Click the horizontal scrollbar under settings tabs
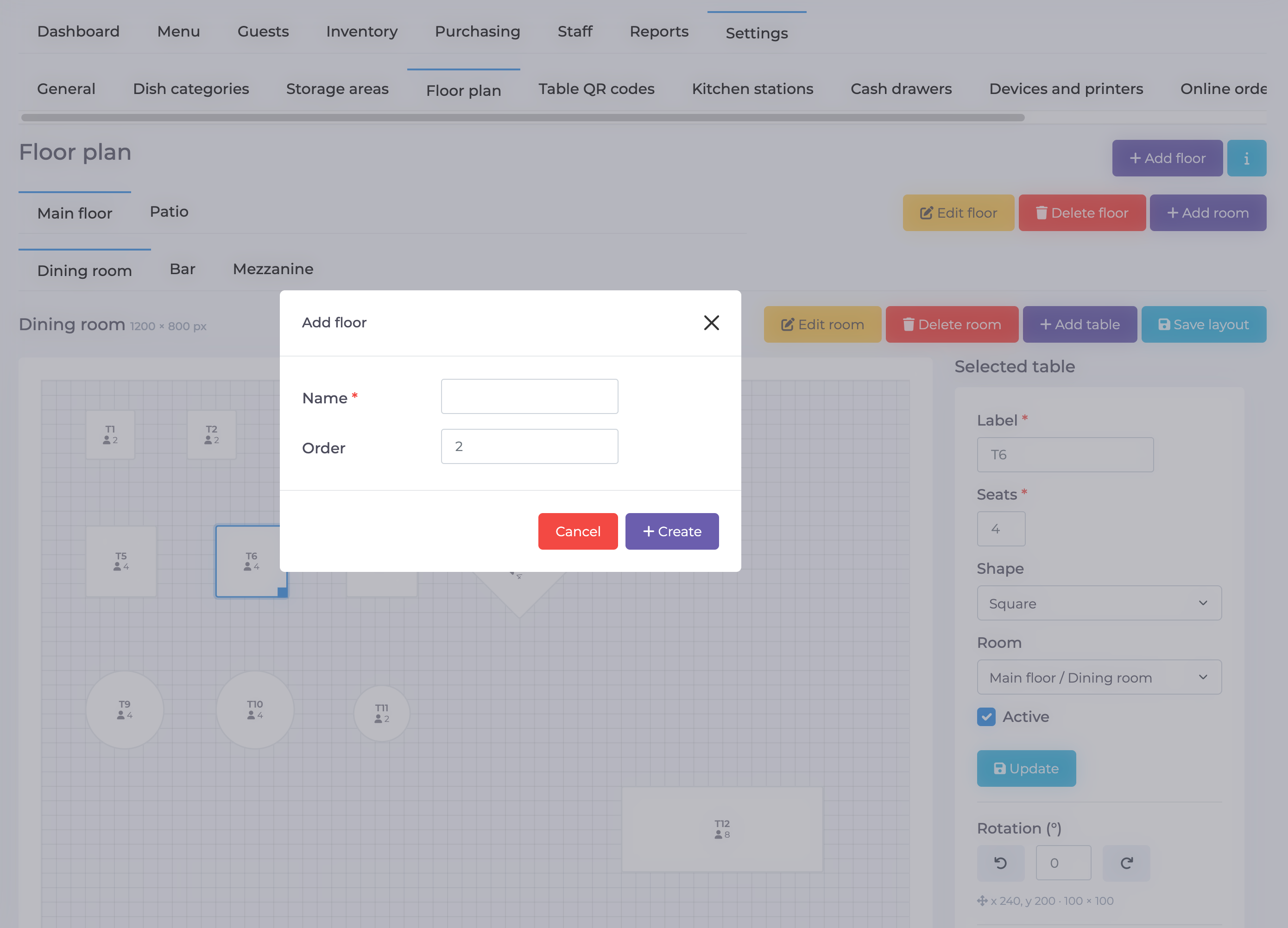 523,118
